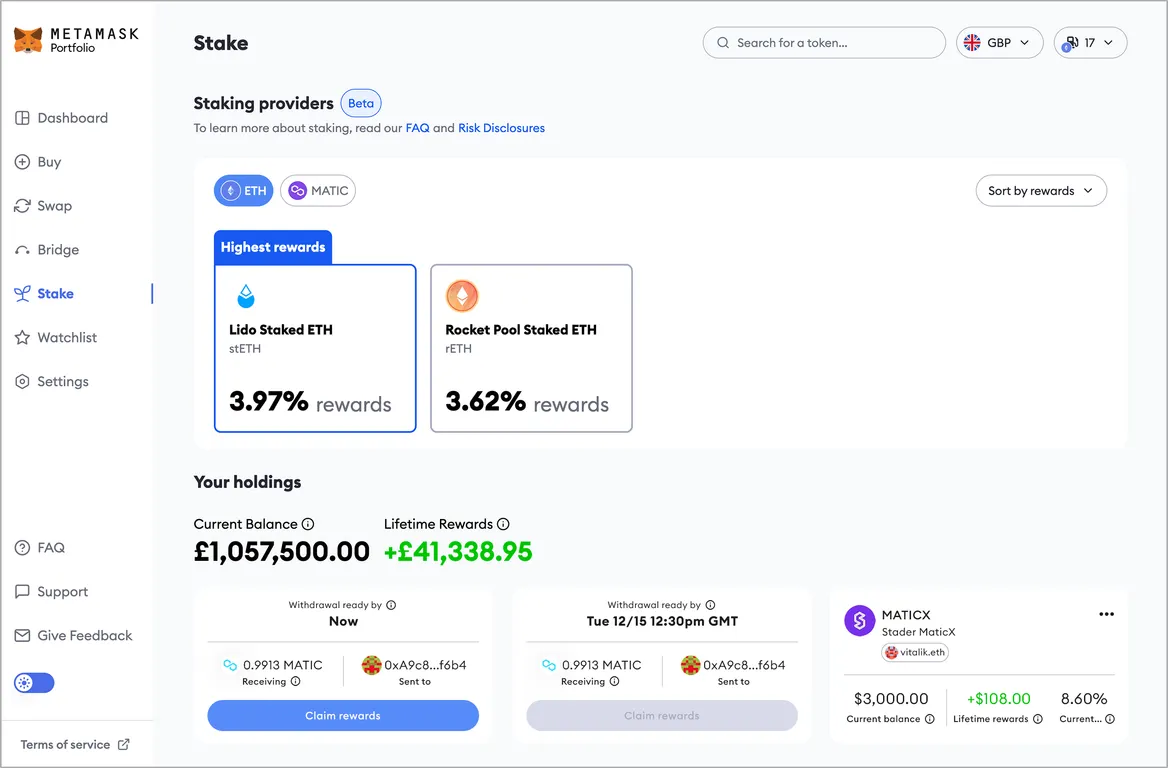Toggle the dark mode theme switch
1168x768 pixels.
[x=34, y=682]
